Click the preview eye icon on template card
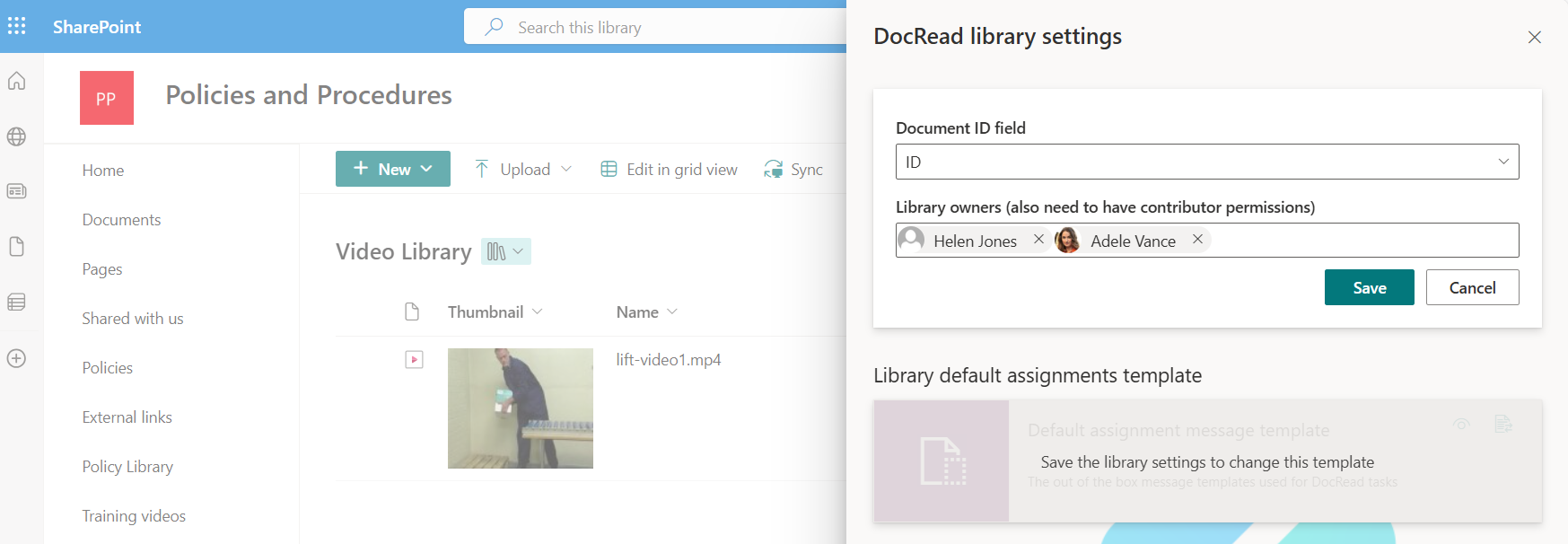The width and height of the screenshot is (1568, 544). (x=1461, y=425)
